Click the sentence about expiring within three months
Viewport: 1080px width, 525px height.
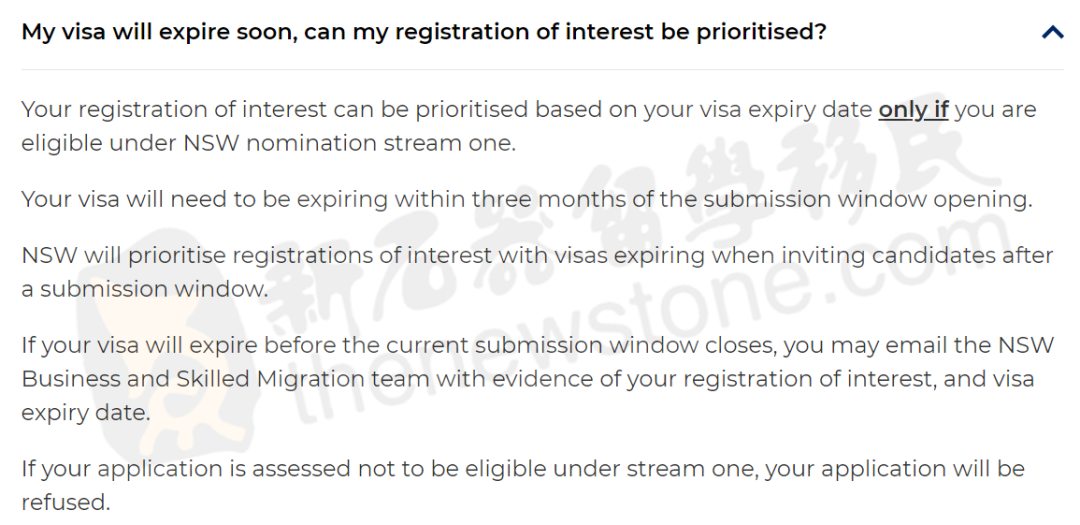pyautogui.click(x=527, y=200)
